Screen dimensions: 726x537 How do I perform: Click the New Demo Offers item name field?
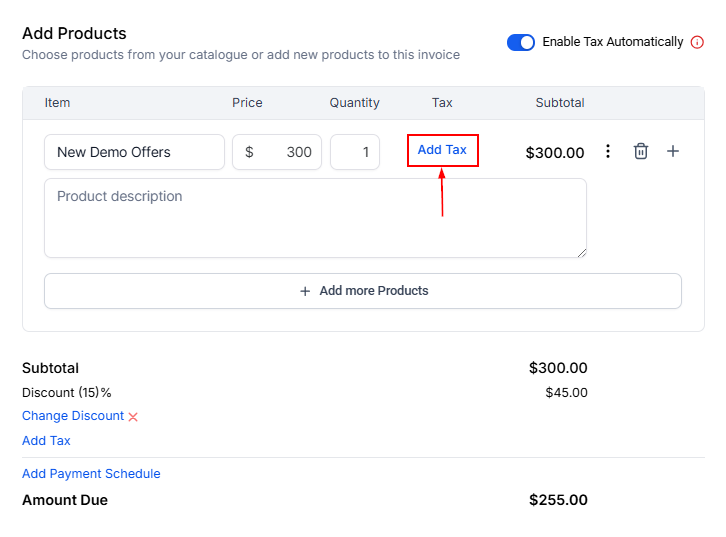(134, 152)
